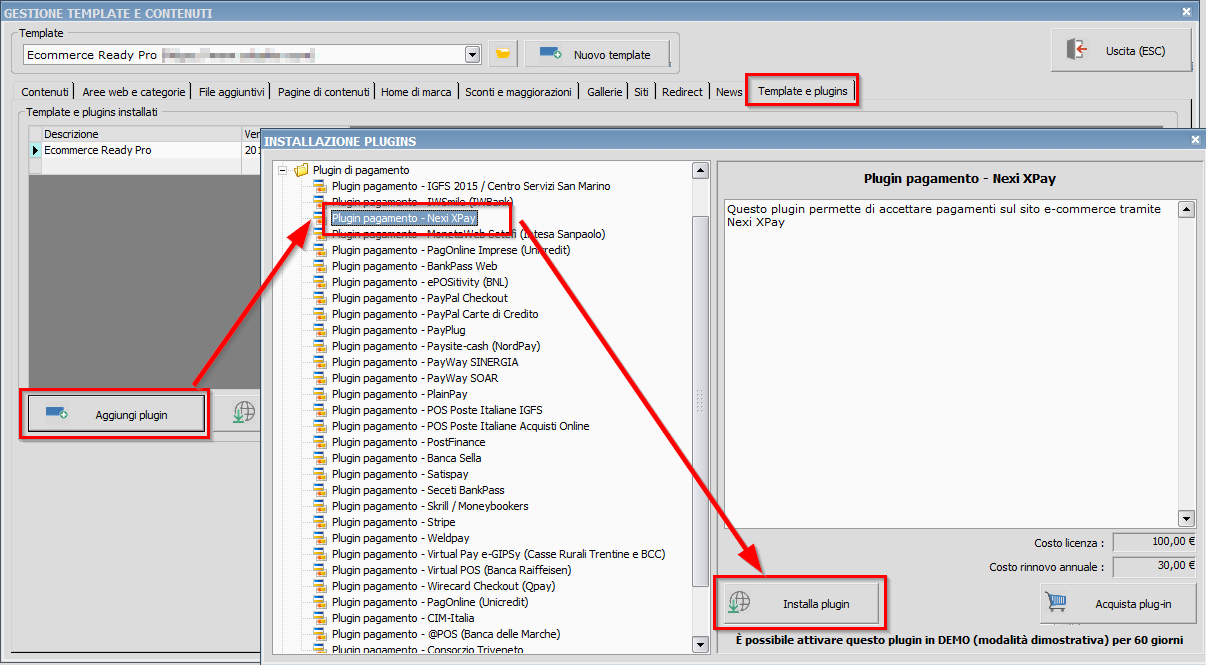
Task: Click icon beside PayWay SINERGIA plugin
Action: click(320, 362)
